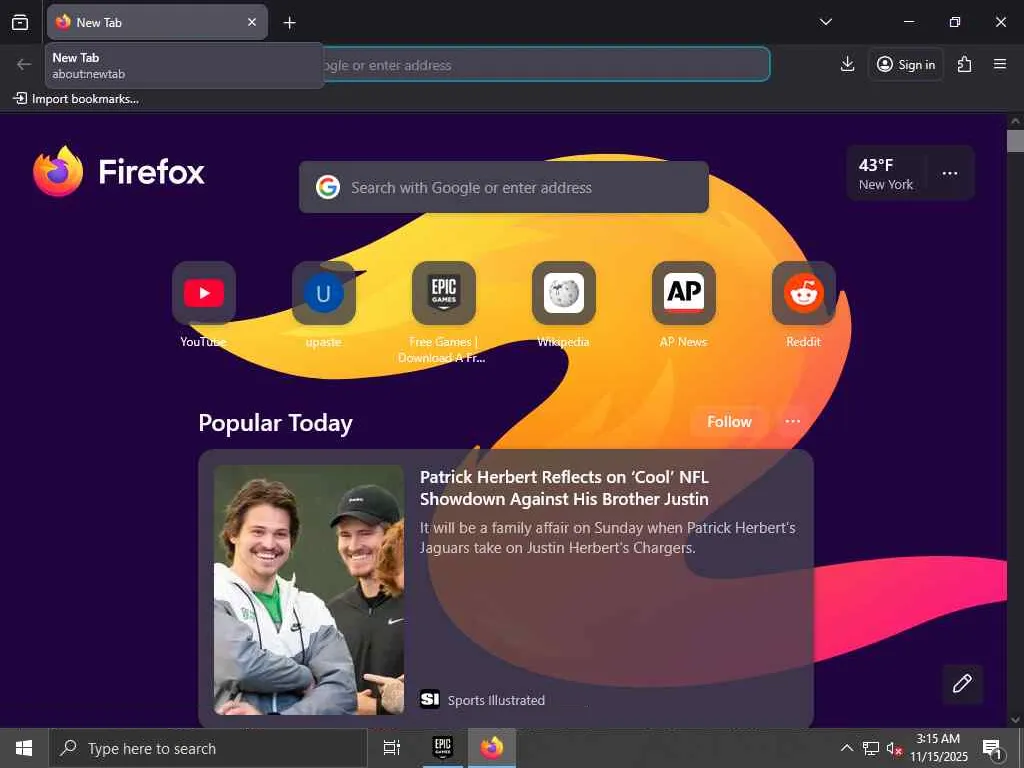1024x768 pixels.
Task: Open the Patrick Herbert article headline
Action: [564, 488]
